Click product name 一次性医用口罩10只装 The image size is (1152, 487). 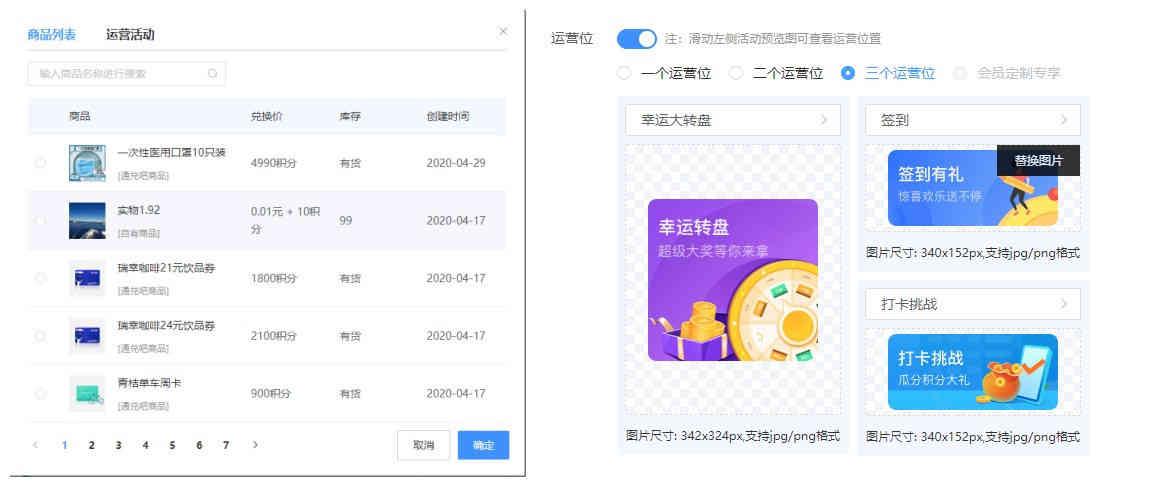[x=171, y=153]
